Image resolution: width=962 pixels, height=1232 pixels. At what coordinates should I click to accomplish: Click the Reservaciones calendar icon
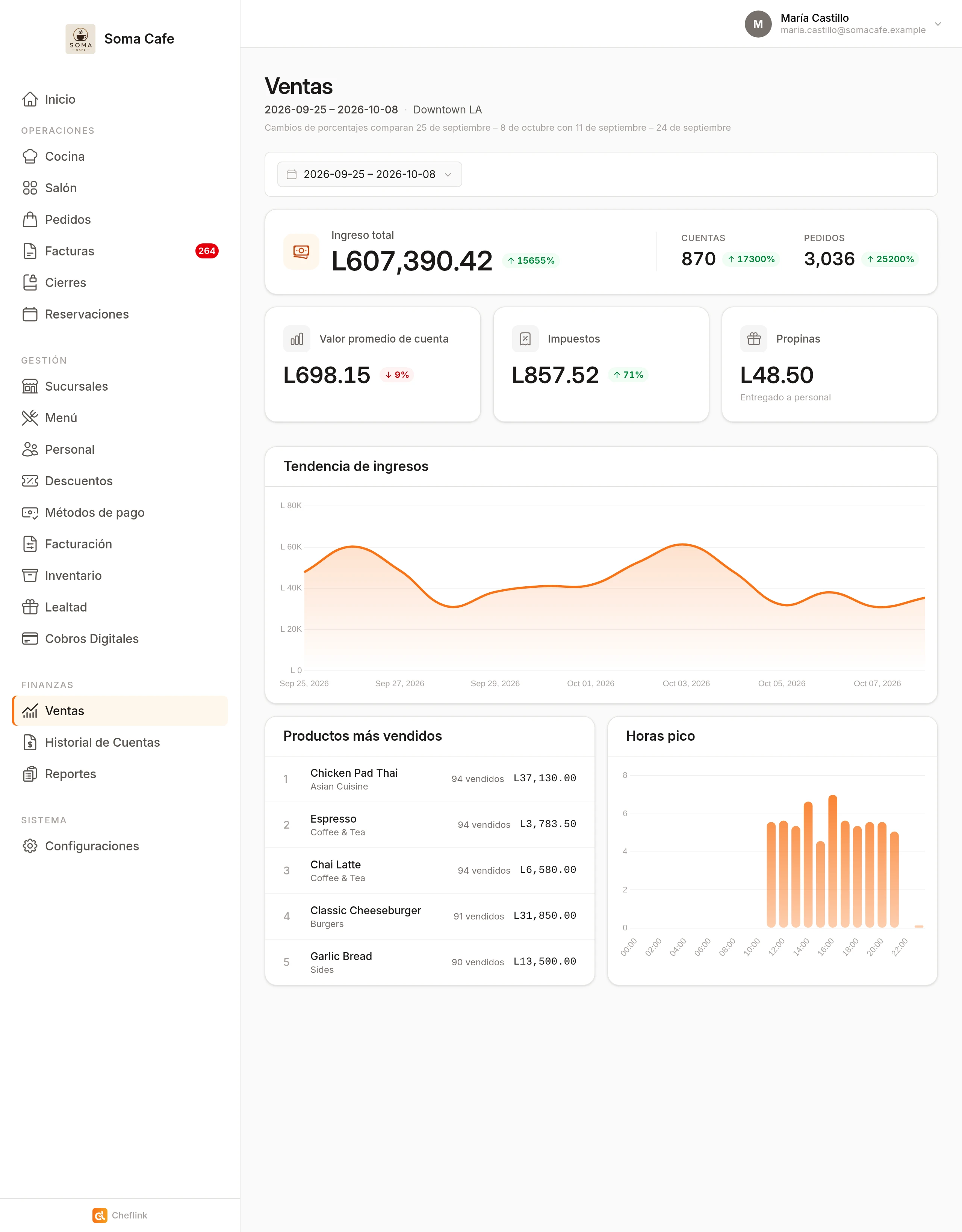(x=30, y=314)
